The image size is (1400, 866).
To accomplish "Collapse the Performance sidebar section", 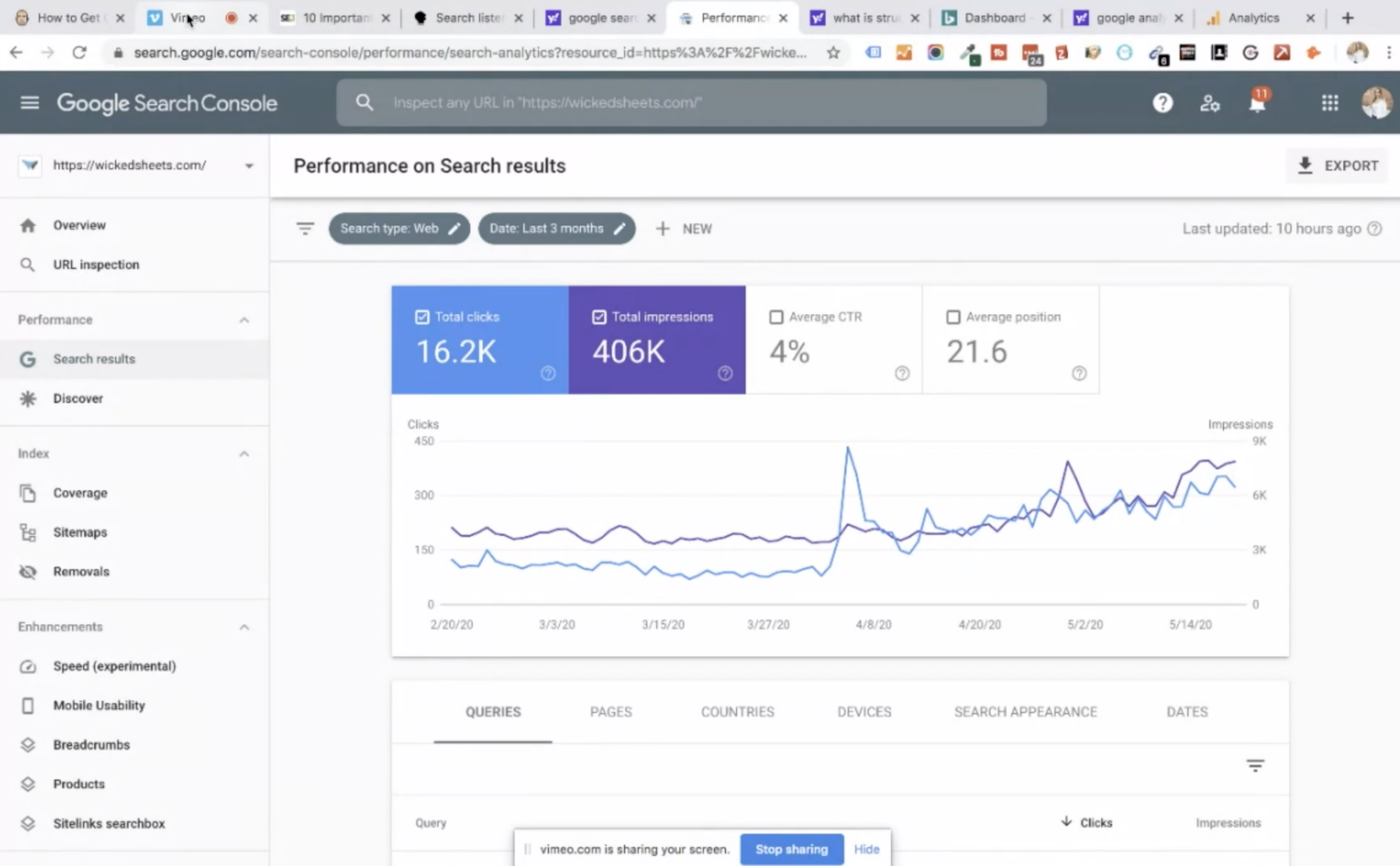I will point(244,319).
